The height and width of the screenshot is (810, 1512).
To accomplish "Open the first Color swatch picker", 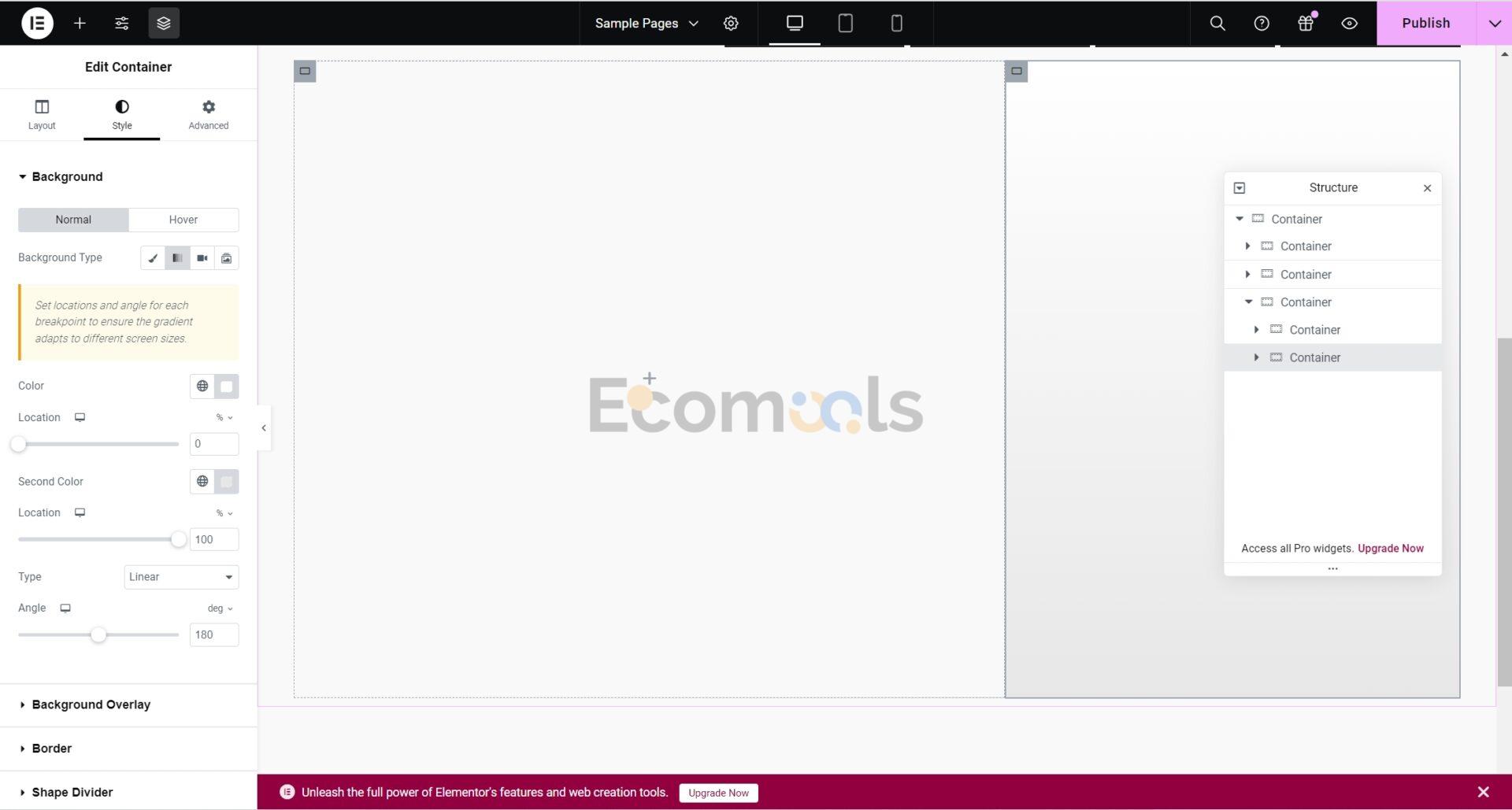I will coord(227,387).
